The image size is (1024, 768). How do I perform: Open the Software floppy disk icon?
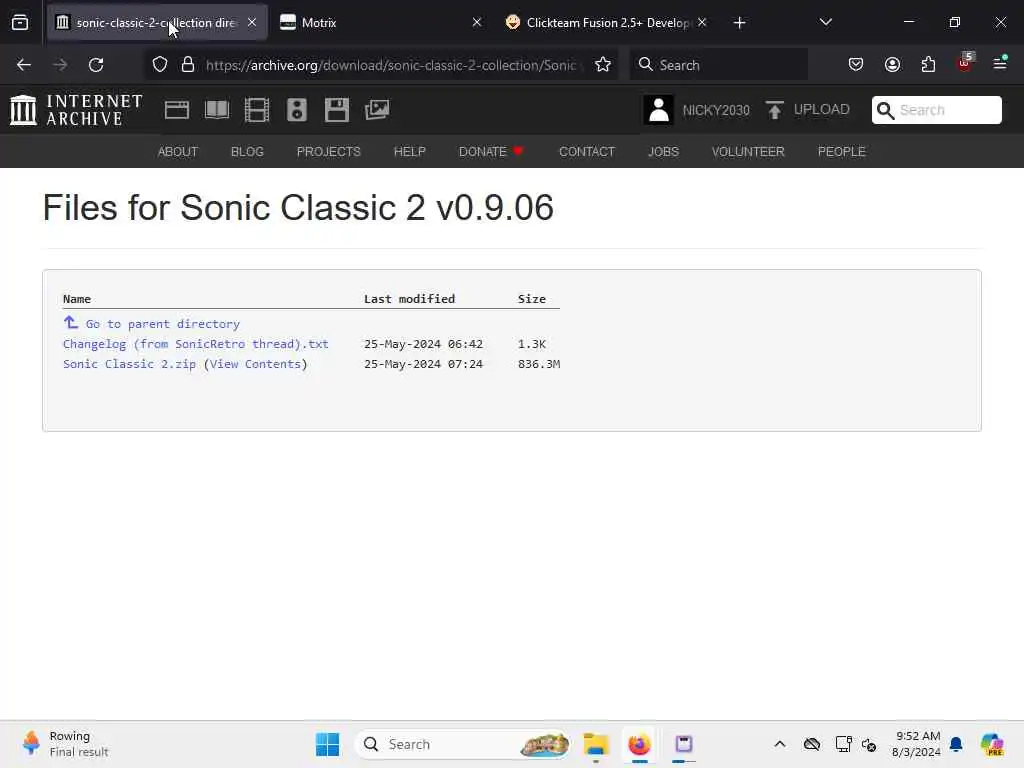click(336, 110)
